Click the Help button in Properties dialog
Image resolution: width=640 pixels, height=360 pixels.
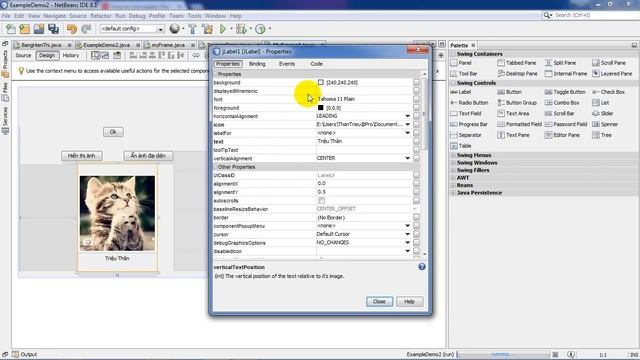pos(409,302)
